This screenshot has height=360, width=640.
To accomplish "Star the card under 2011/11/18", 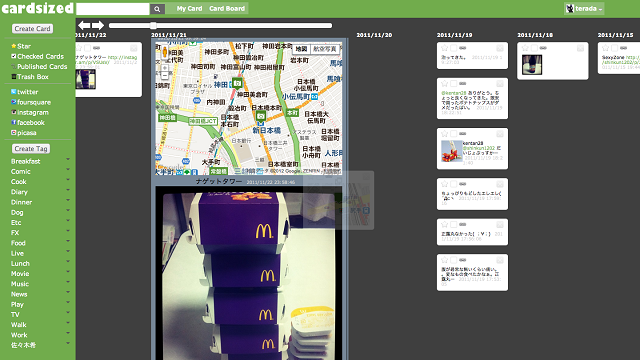I will [525, 48].
